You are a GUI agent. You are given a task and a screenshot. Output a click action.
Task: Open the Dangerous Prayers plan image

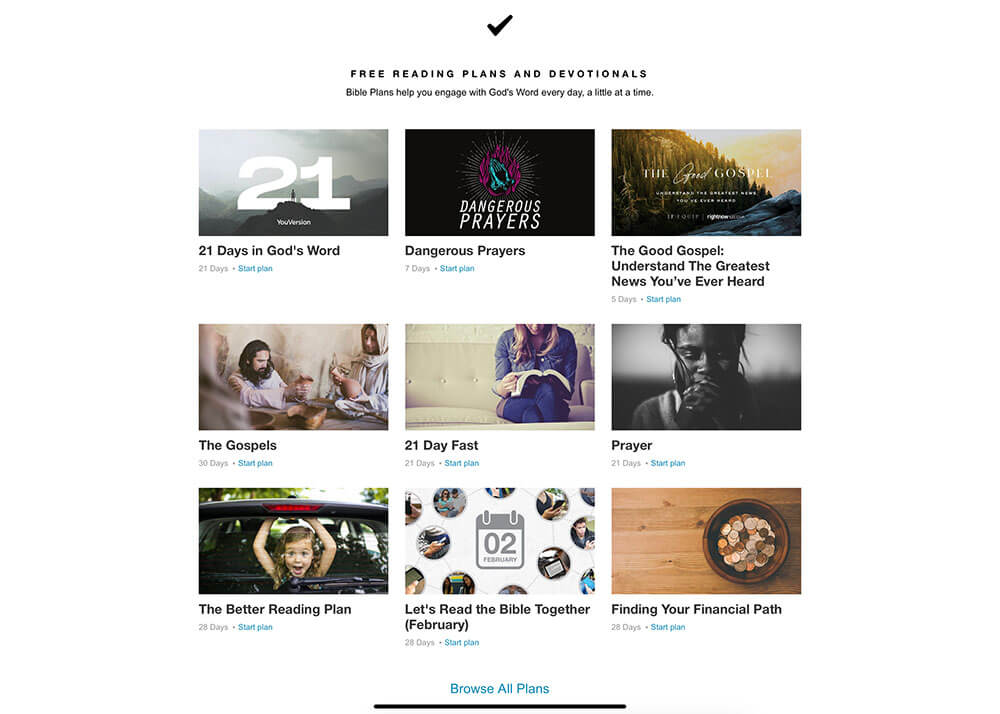(499, 182)
